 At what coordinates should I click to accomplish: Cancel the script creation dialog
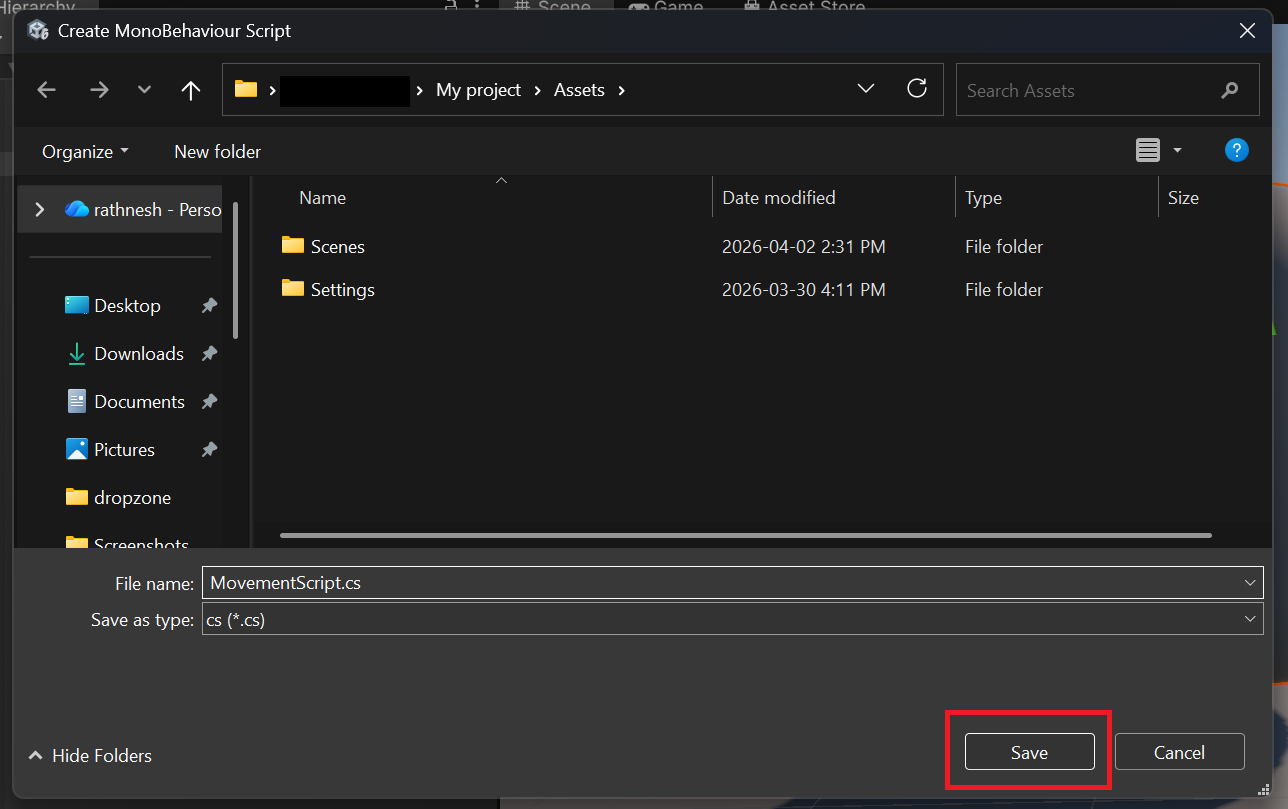pos(1179,751)
